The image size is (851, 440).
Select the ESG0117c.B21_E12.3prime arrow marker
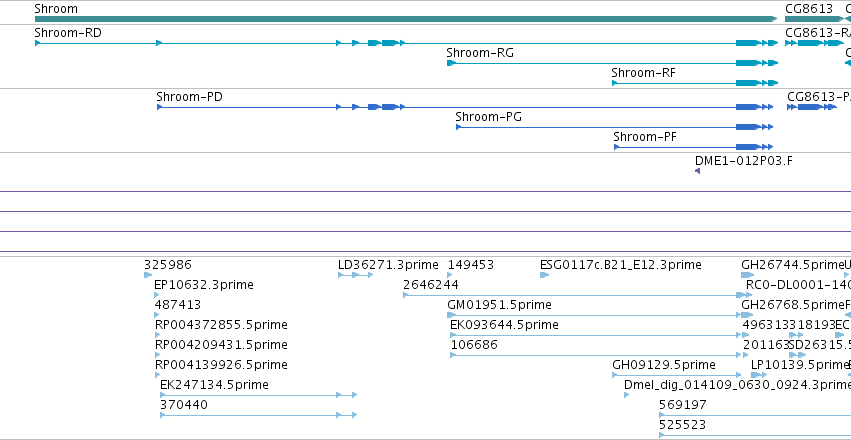[x=544, y=275]
